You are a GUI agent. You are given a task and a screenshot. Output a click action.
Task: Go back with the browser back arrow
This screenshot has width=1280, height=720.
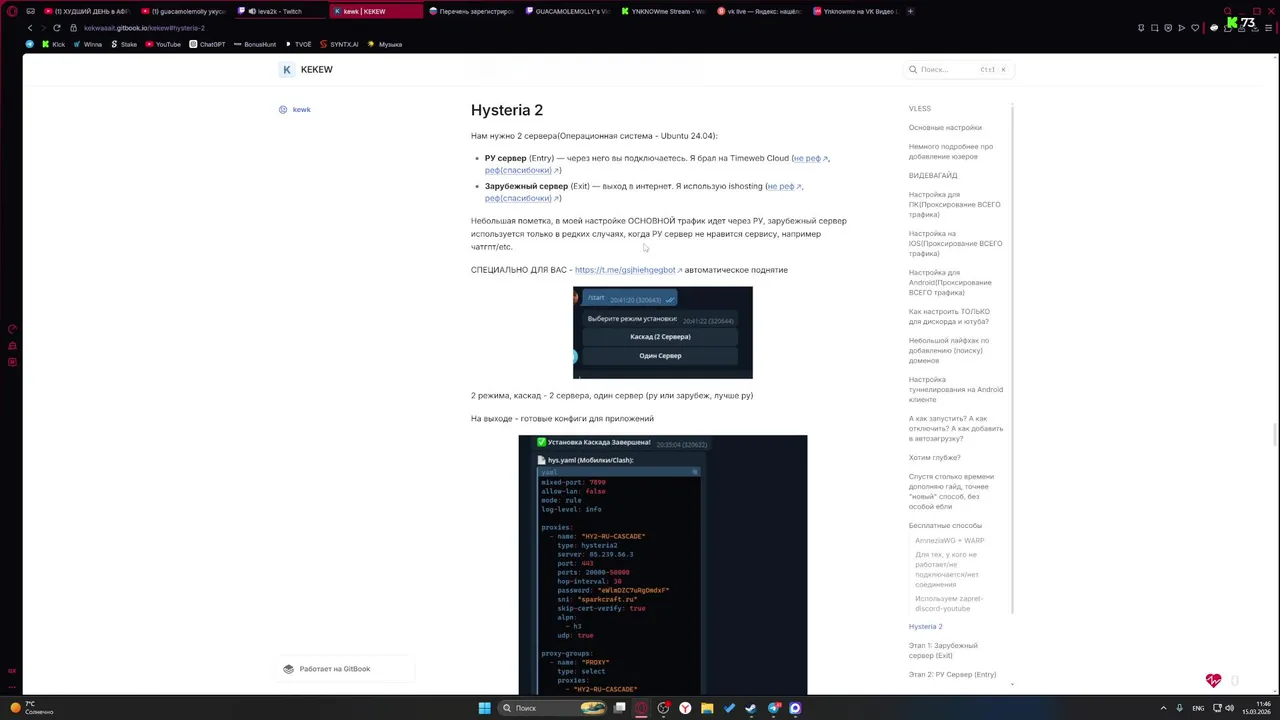[x=30, y=28]
